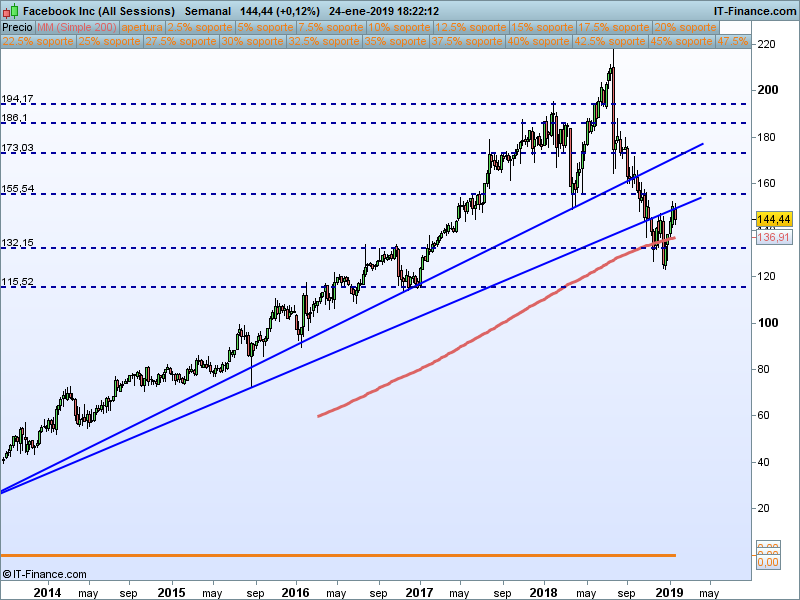The height and width of the screenshot is (600, 800).
Task: Click the 2.5% soporte label
Action: point(200,28)
